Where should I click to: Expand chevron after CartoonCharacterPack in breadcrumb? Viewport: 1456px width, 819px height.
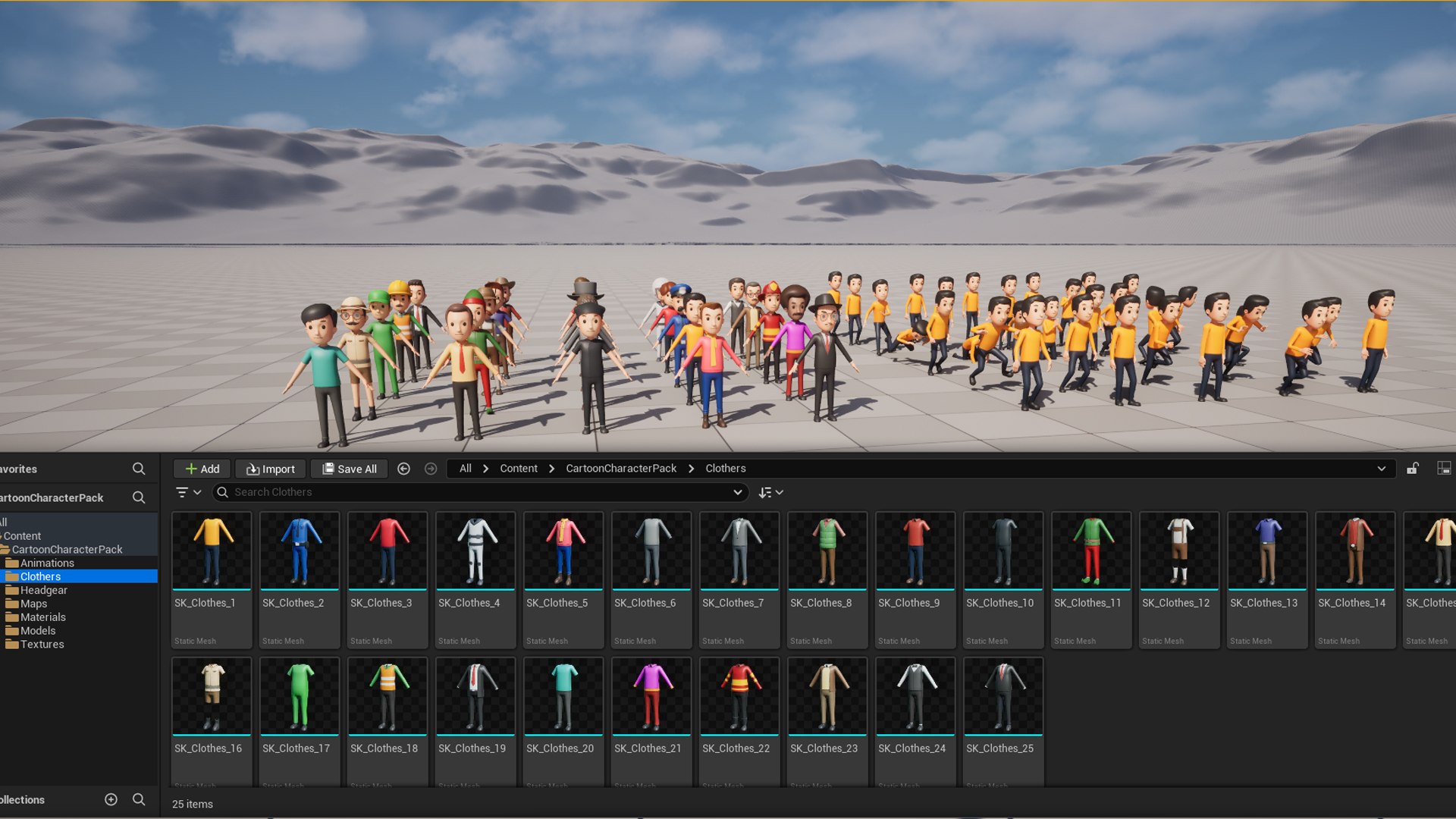(691, 469)
